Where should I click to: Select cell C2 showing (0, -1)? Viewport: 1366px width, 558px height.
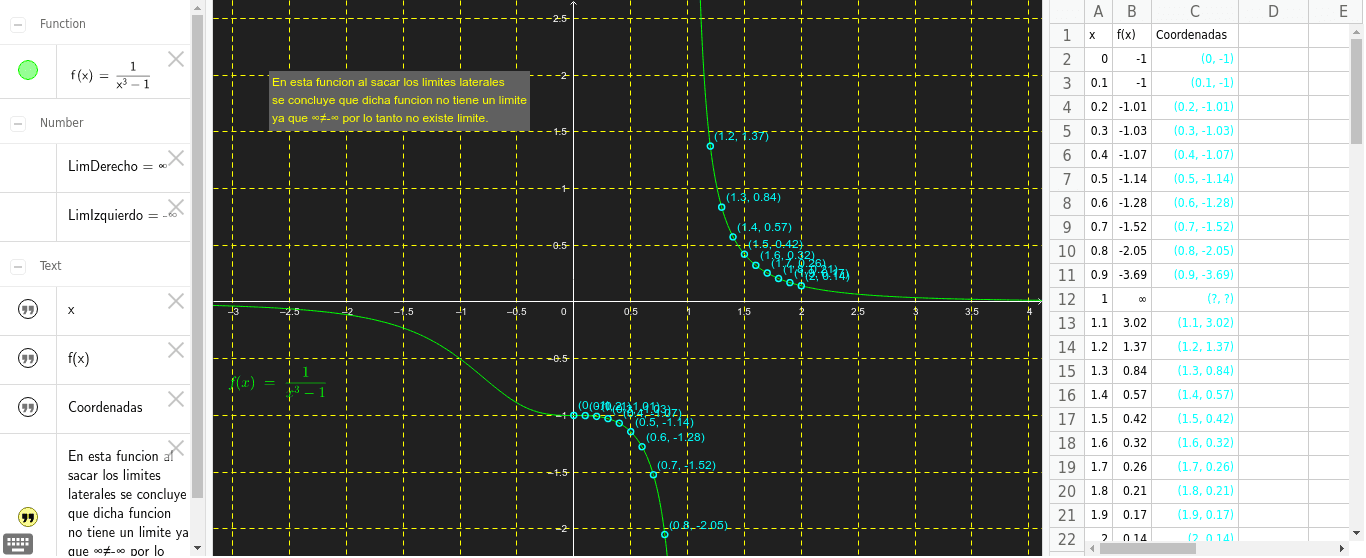1195,59
